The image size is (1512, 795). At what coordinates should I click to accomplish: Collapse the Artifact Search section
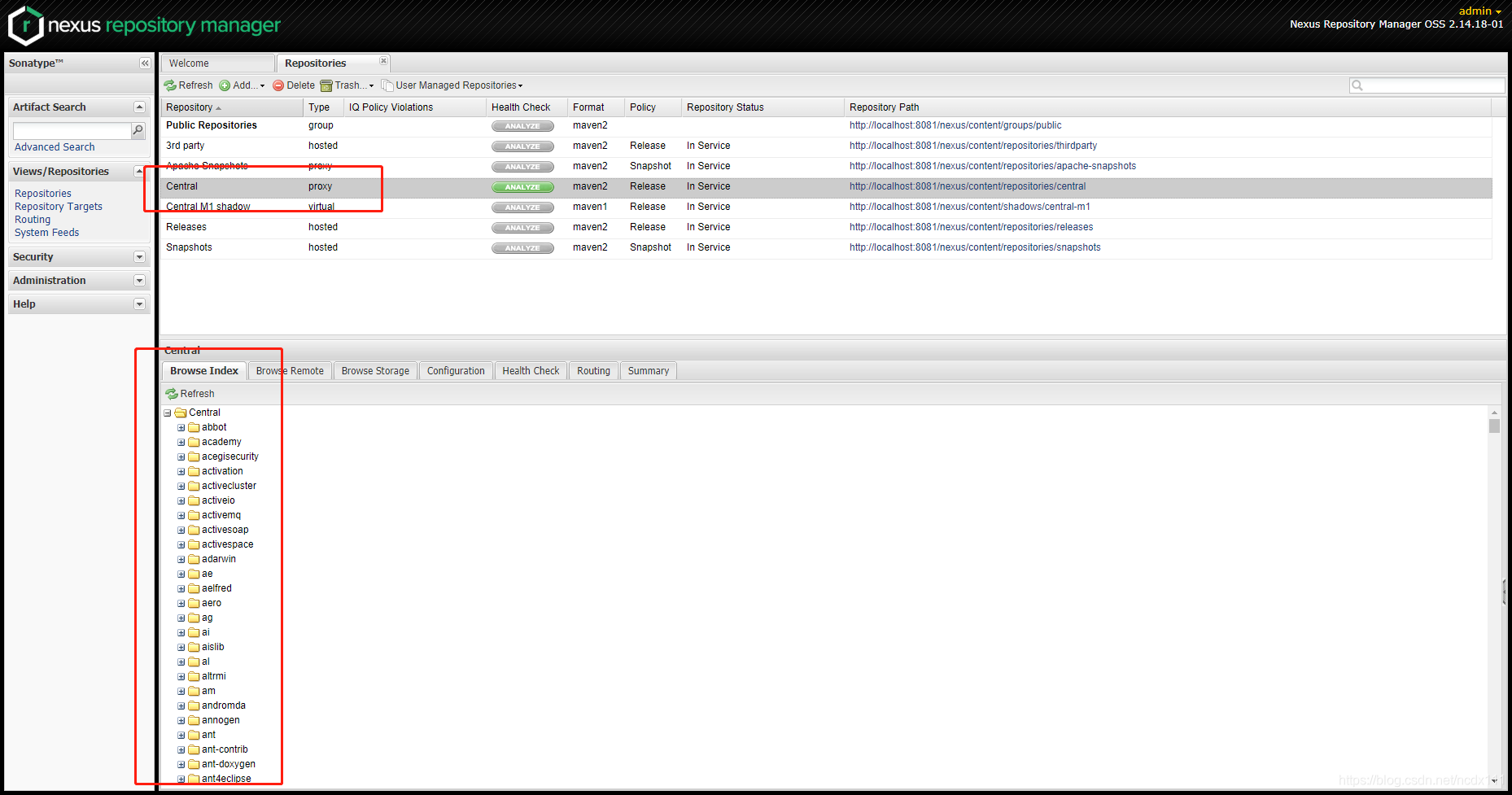click(139, 107)
